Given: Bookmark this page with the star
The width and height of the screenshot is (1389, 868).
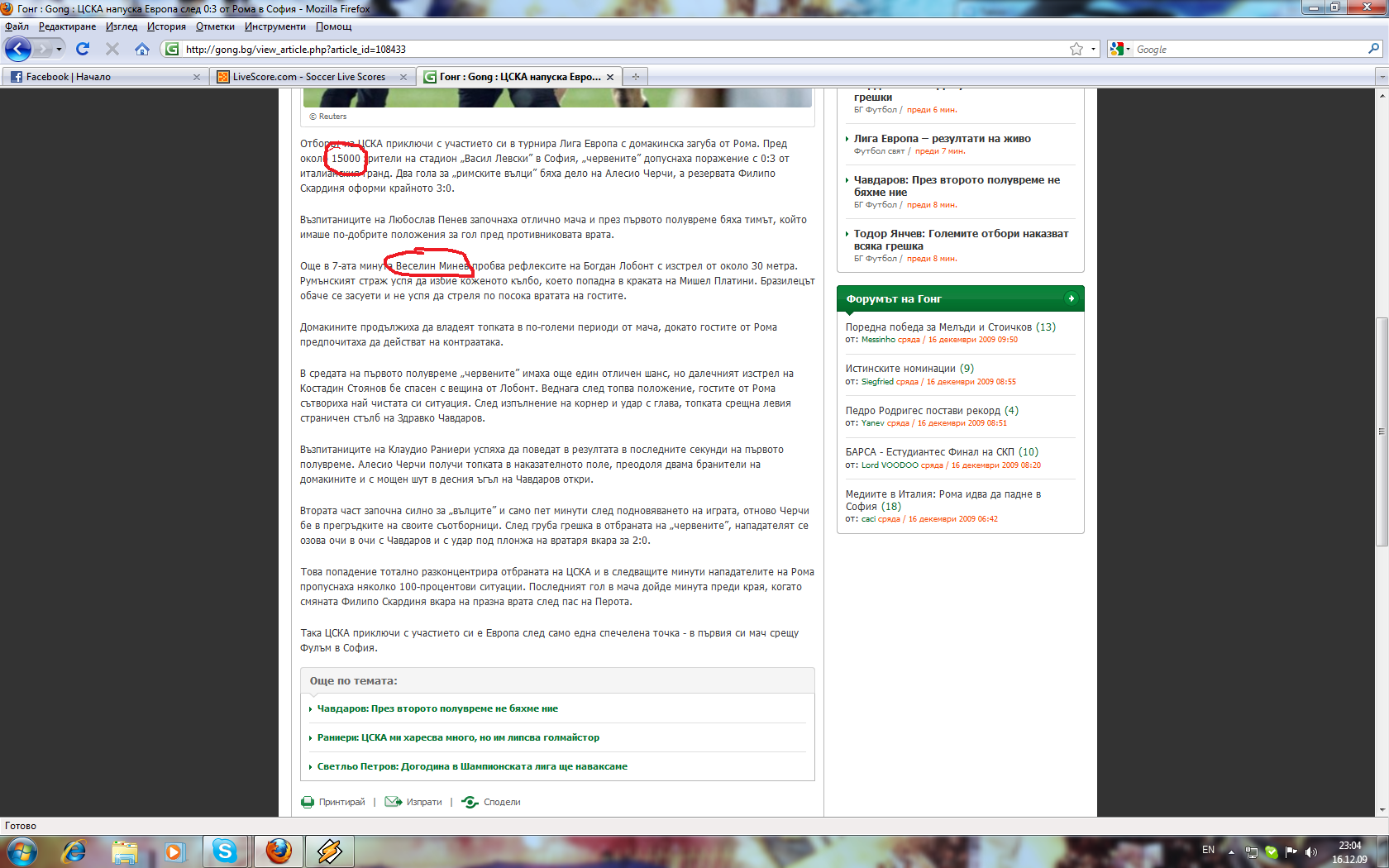Looking at the screenshot, I should 1076,50.
